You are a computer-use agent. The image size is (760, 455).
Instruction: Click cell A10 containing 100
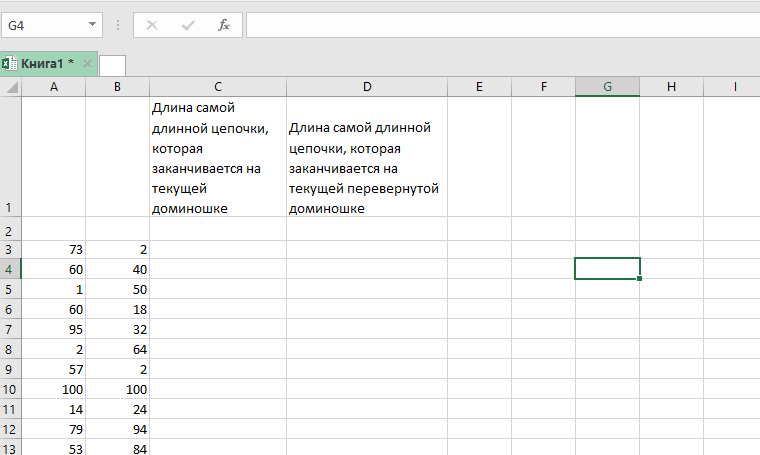pos(54,389)
